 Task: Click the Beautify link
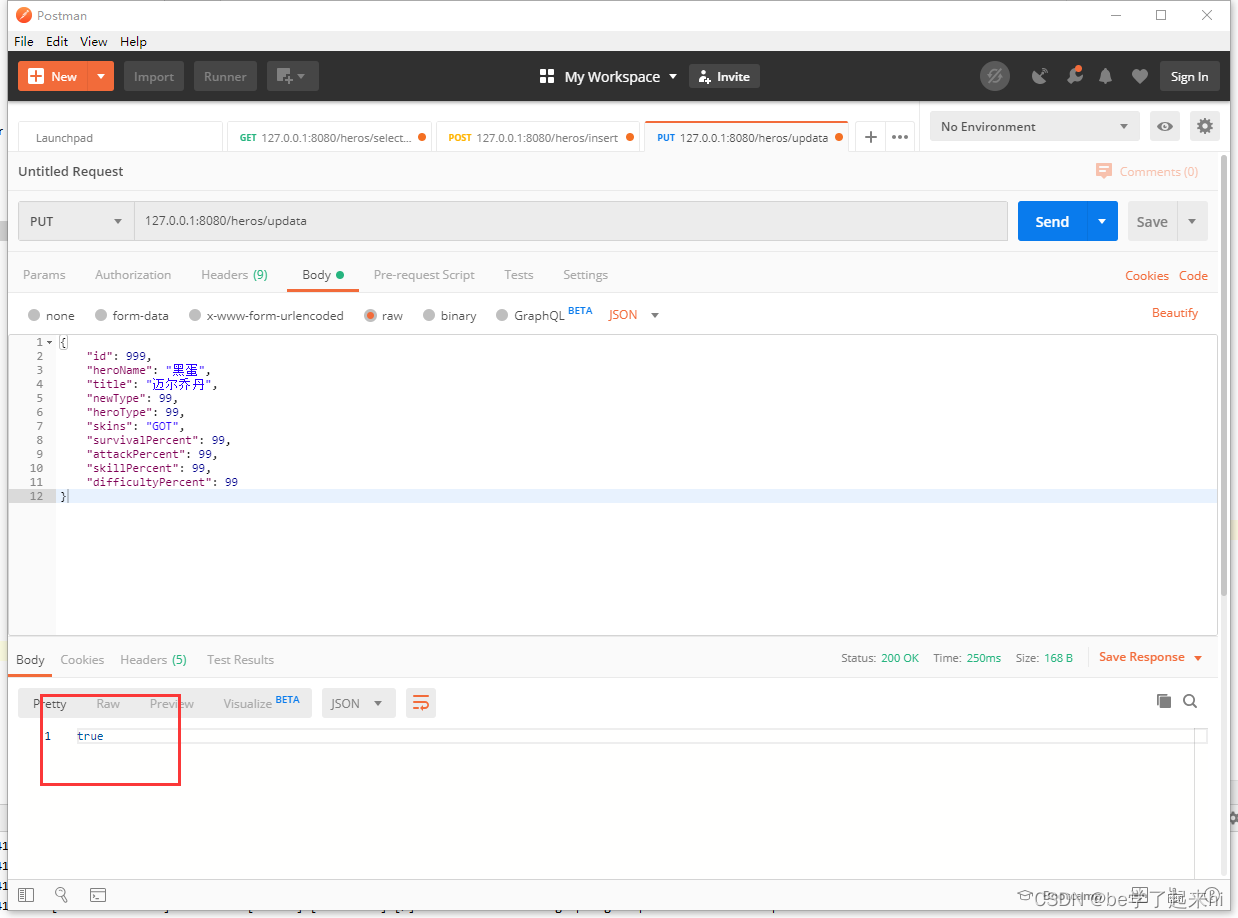point(1175,313)
